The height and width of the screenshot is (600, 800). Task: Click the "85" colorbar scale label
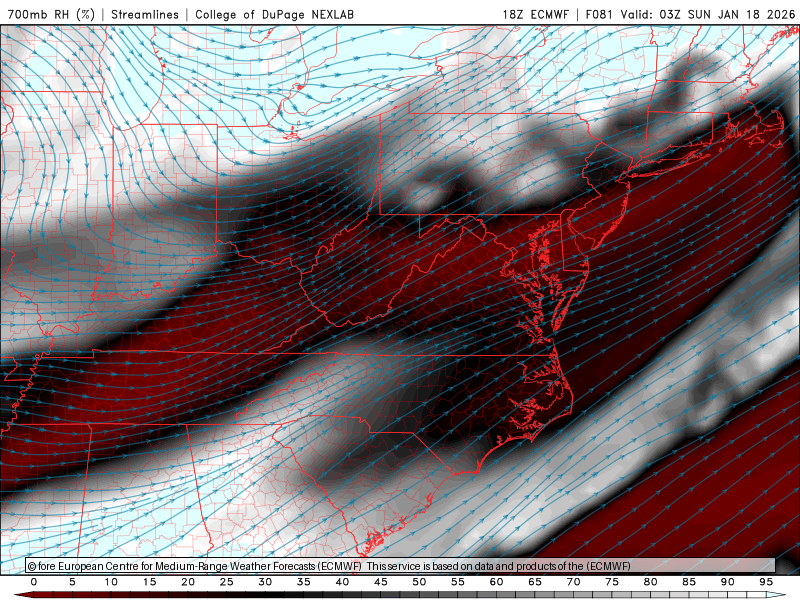pos(689,582)
